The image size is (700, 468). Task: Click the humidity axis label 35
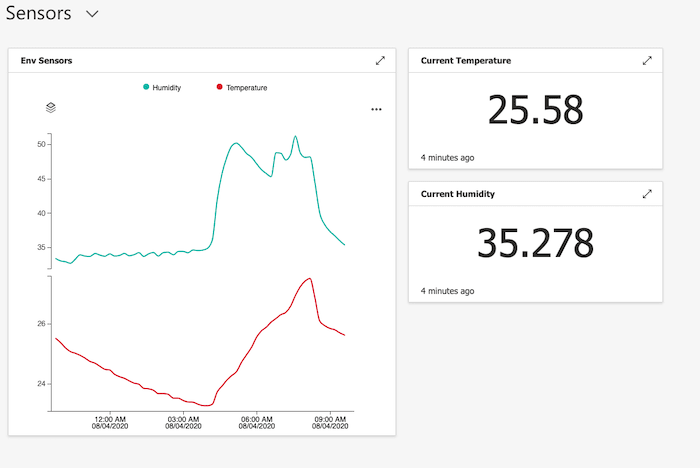click(x=41, y=247)
